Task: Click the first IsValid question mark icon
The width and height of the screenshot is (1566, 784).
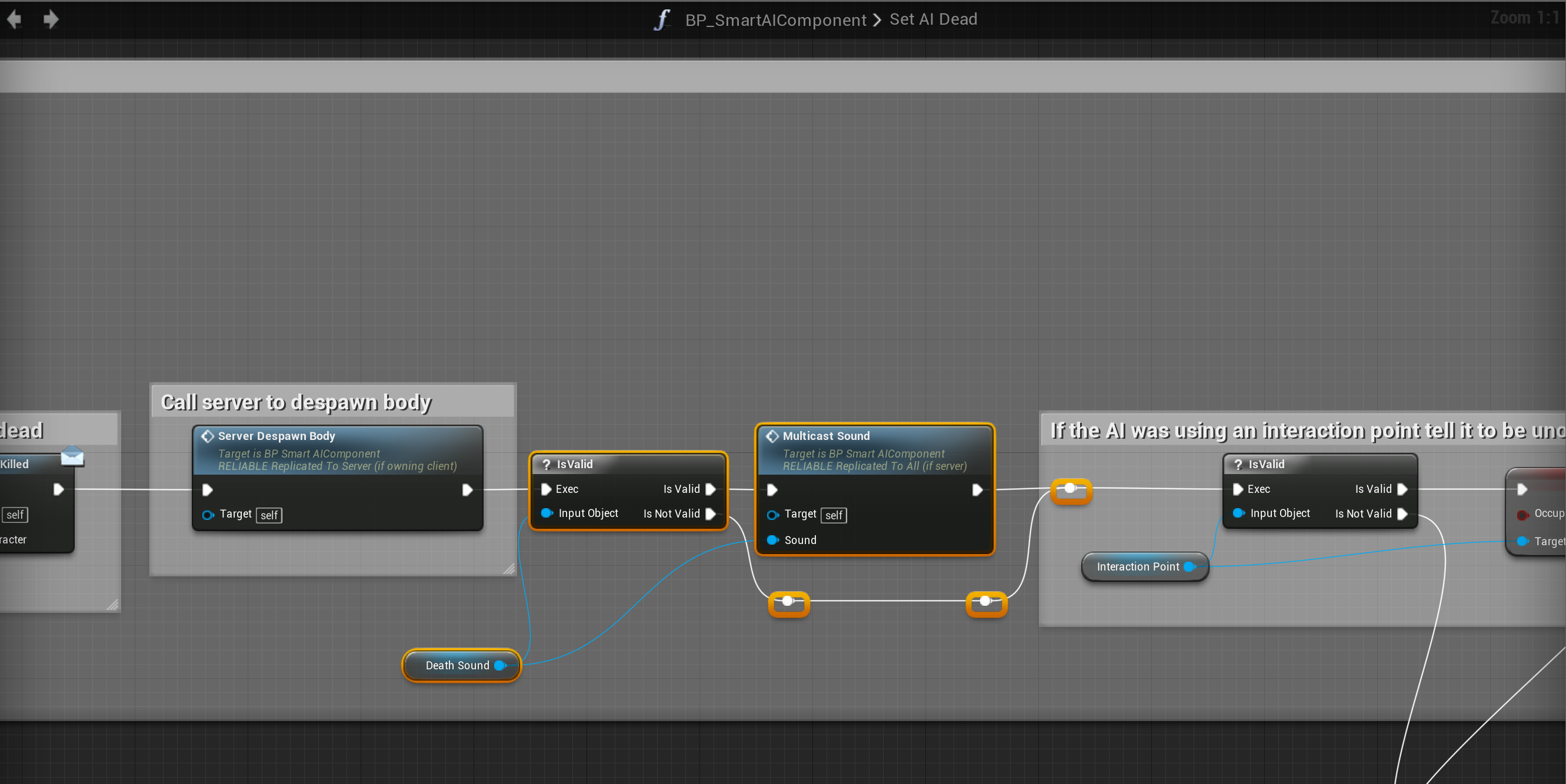Action: tap(546, 464)
